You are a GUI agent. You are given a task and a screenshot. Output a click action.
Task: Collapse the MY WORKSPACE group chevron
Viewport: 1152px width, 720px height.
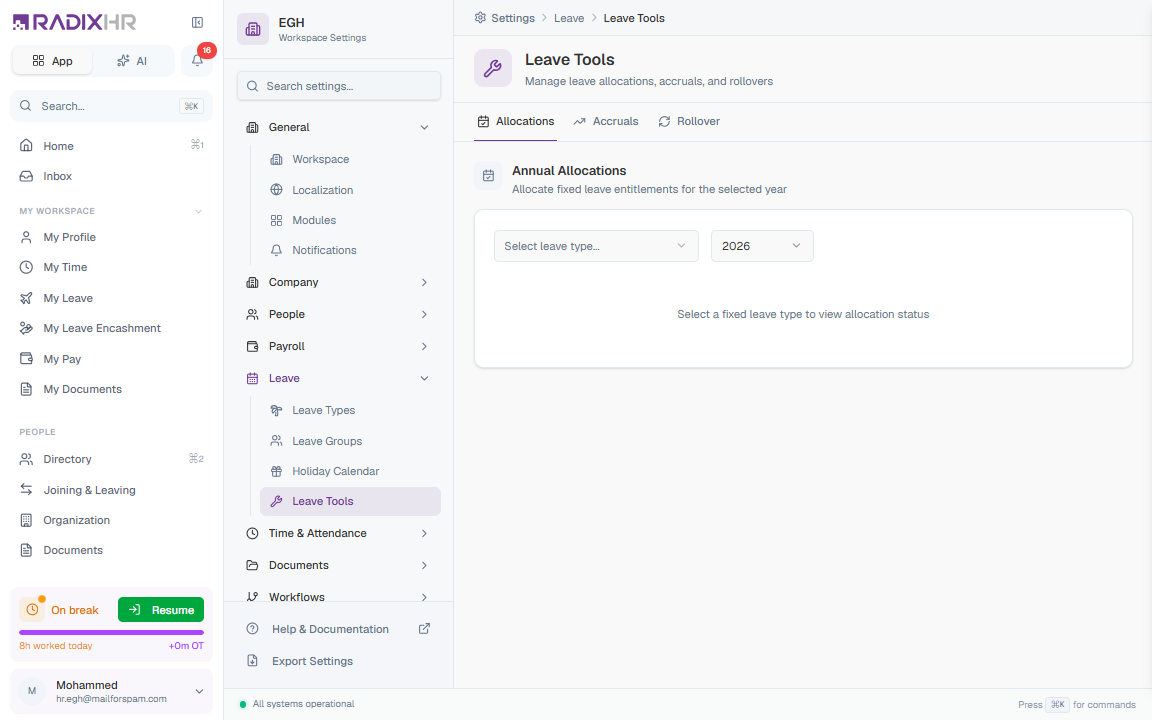pyautogui.click(x=198, y=212)
